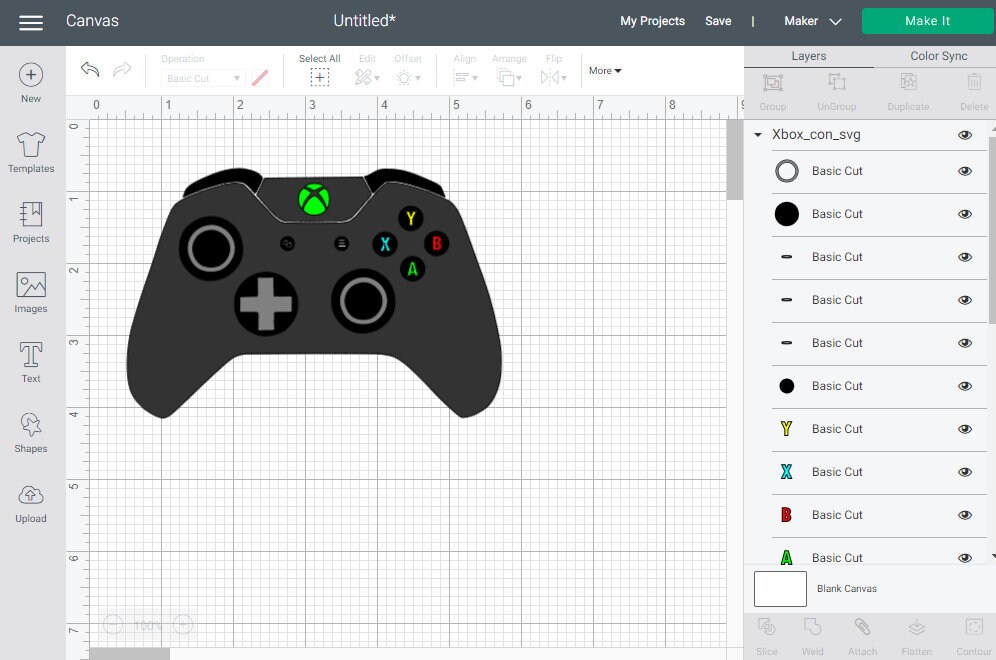Screen dimensions: 996x660
Task: Hide the topmost Basic Cut layer
Action: point(965,171)
